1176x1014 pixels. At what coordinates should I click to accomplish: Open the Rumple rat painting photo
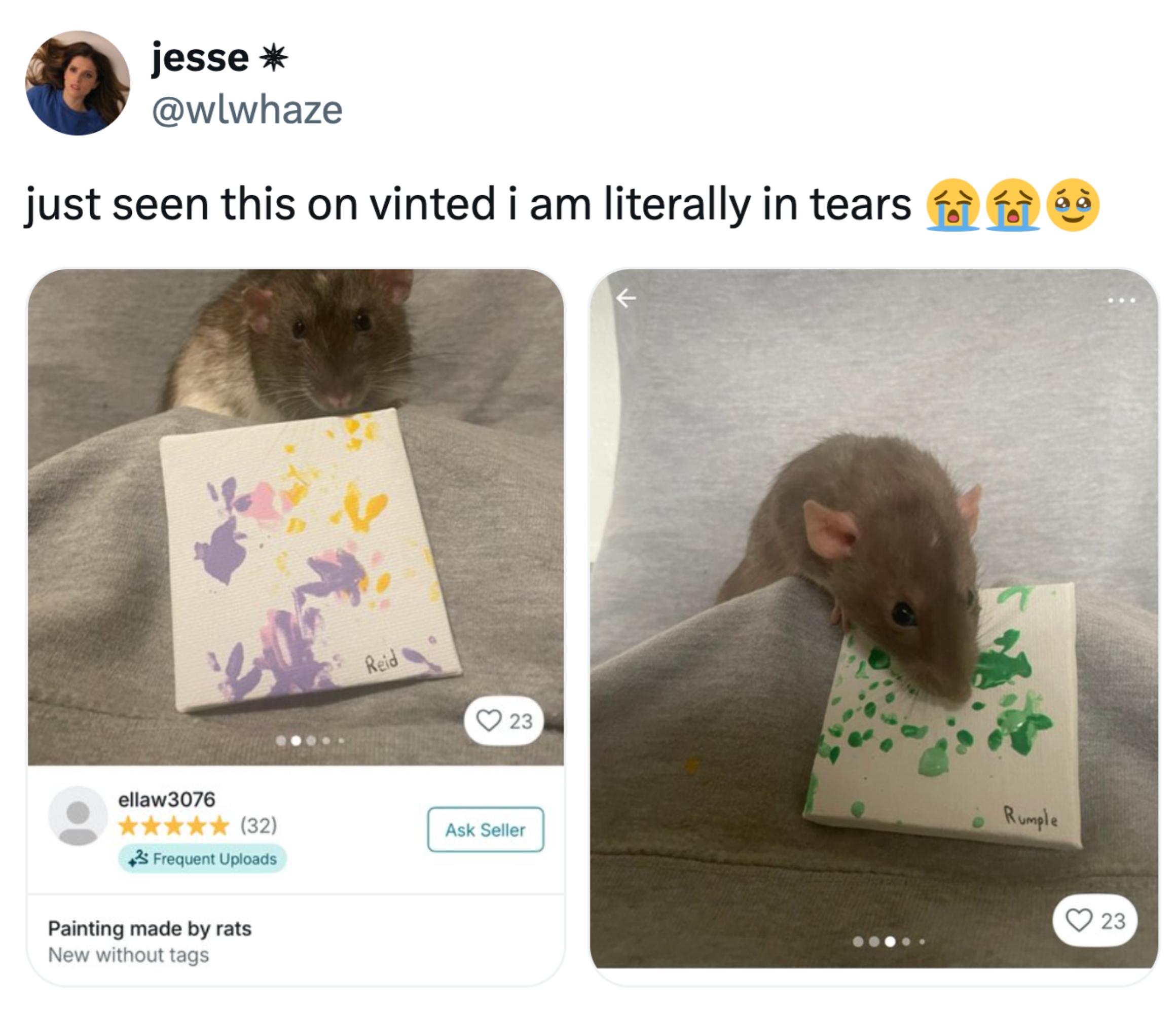coord(874,619)
